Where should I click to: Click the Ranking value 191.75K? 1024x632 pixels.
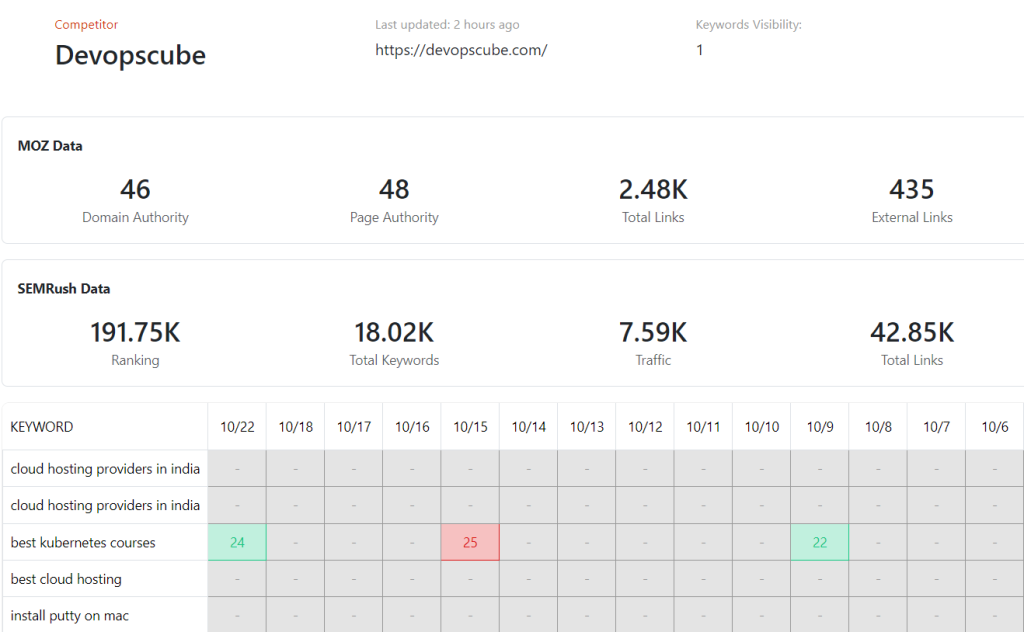135,332
